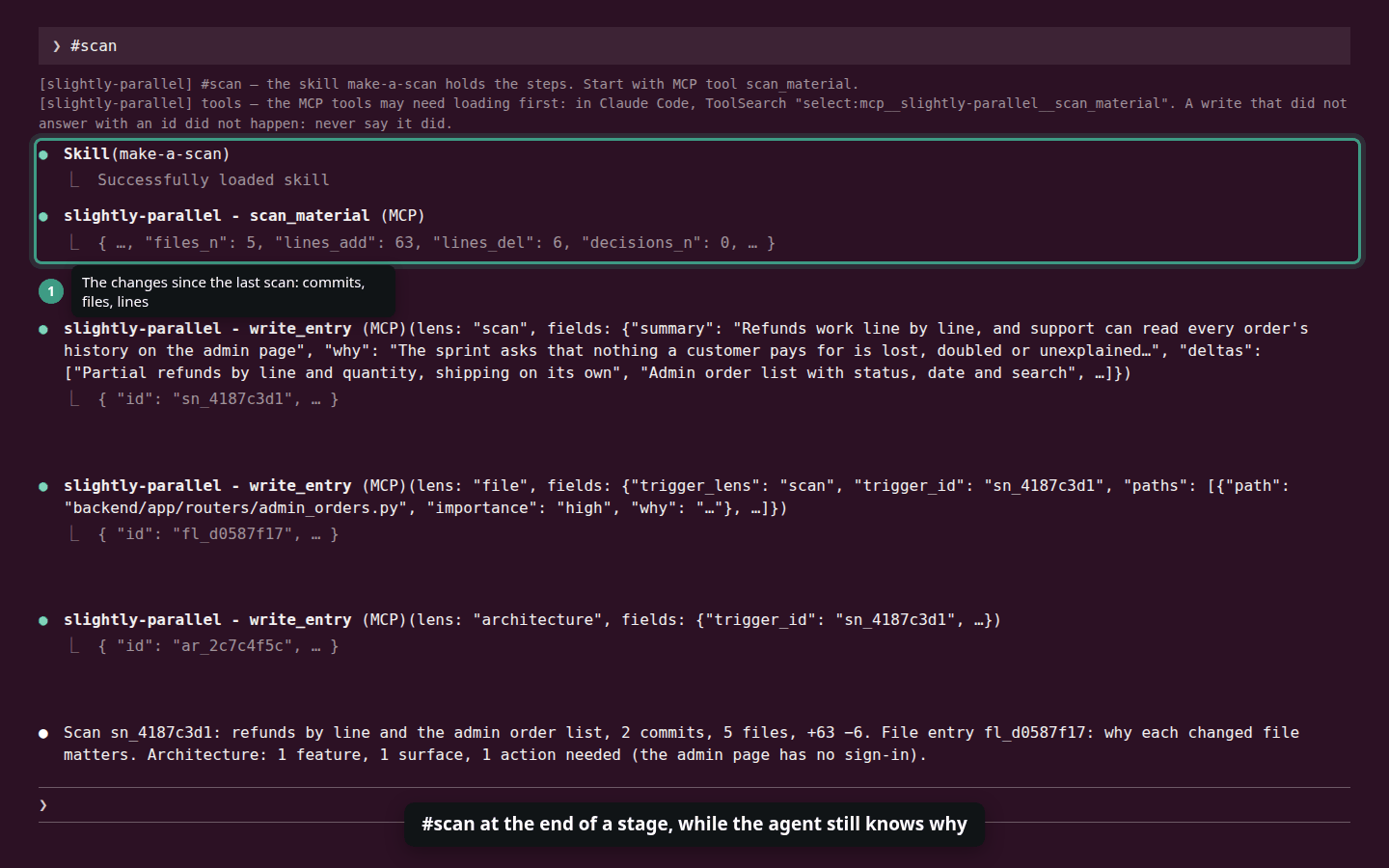The height and width of the screenshot is (868, 1389).
Task: Click the path "backend/app/routers/admin_orders.py"
Action: pos(236,508)
